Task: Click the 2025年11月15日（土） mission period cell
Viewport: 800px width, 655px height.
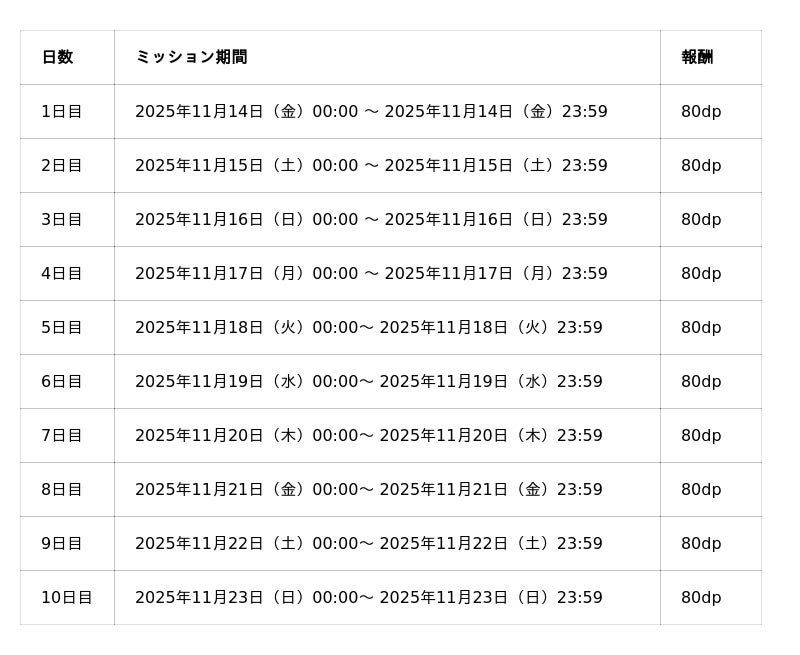Action: pyautogui.click(x=371, y=165)
